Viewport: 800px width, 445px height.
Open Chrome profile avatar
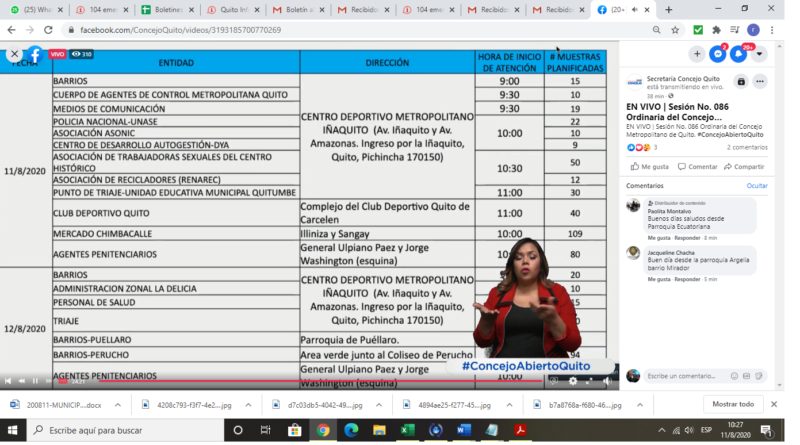[x=753, y=30]
